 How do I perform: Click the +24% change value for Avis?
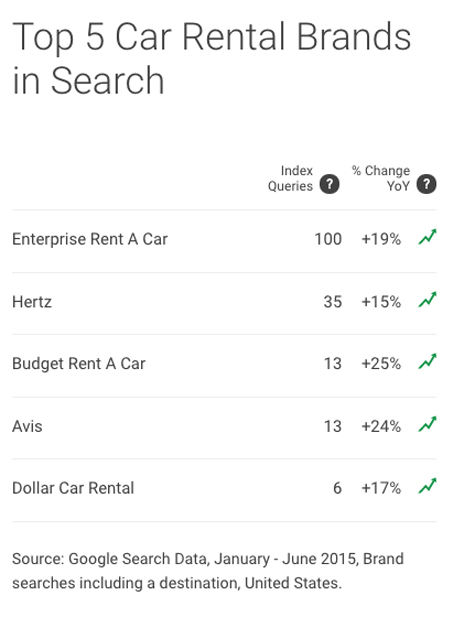[x=381, y=427]
